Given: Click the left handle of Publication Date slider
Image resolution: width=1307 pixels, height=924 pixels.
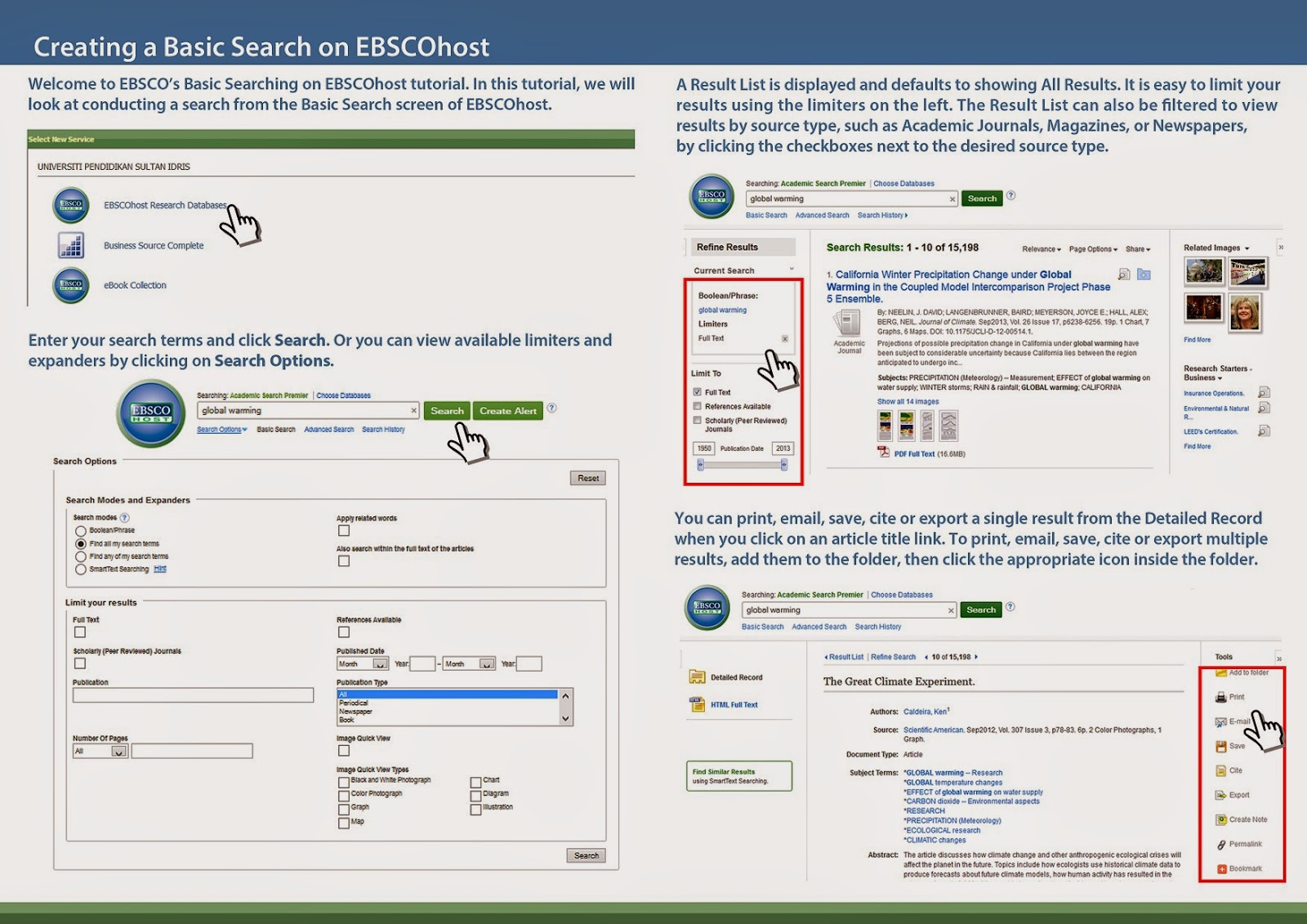Looking at the screenshot, I should (x=700, y=465).
